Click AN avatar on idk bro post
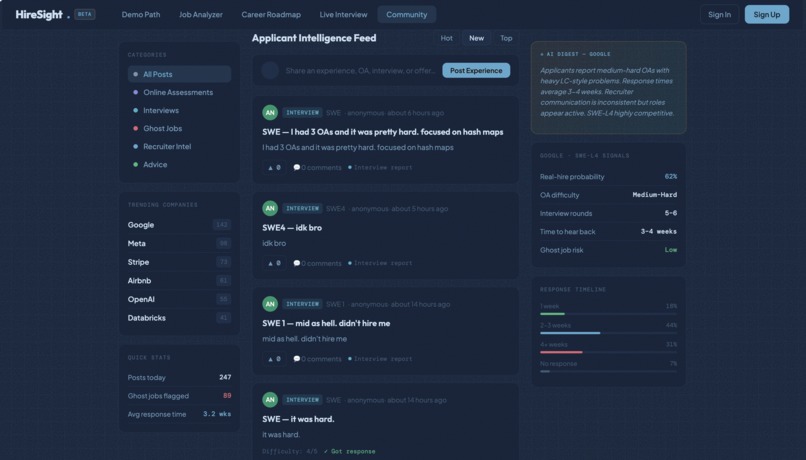The width and height of the screenshot is (806, 460). coord(270,208)
